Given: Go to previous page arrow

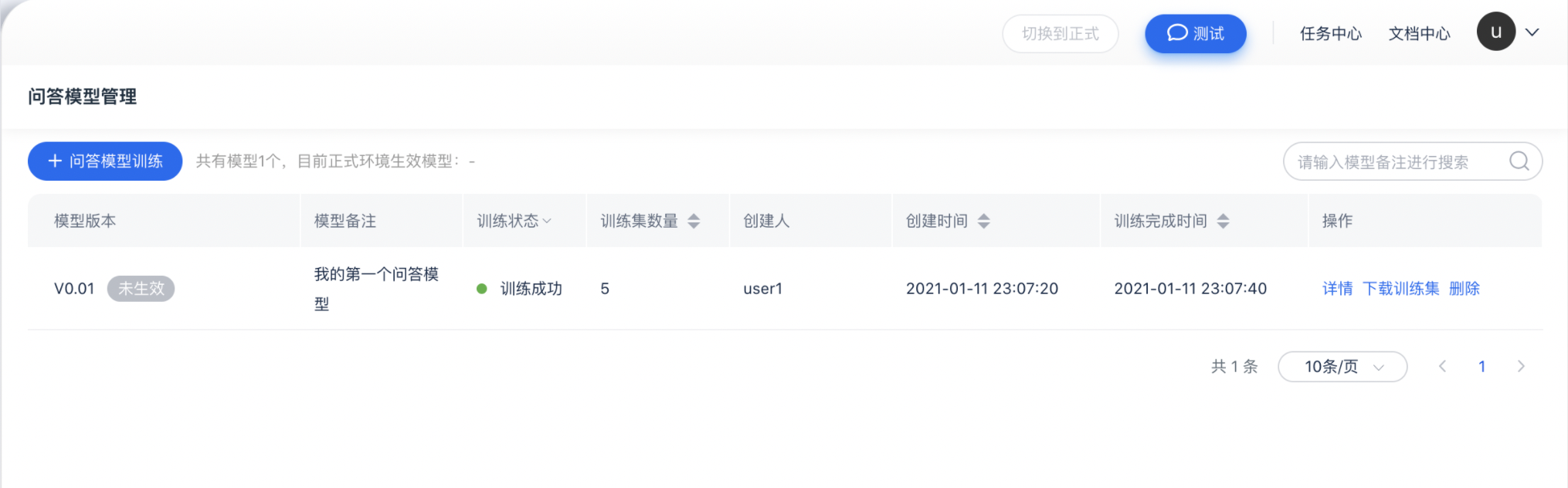Looking at the screenshot, I should (1442, 366).
